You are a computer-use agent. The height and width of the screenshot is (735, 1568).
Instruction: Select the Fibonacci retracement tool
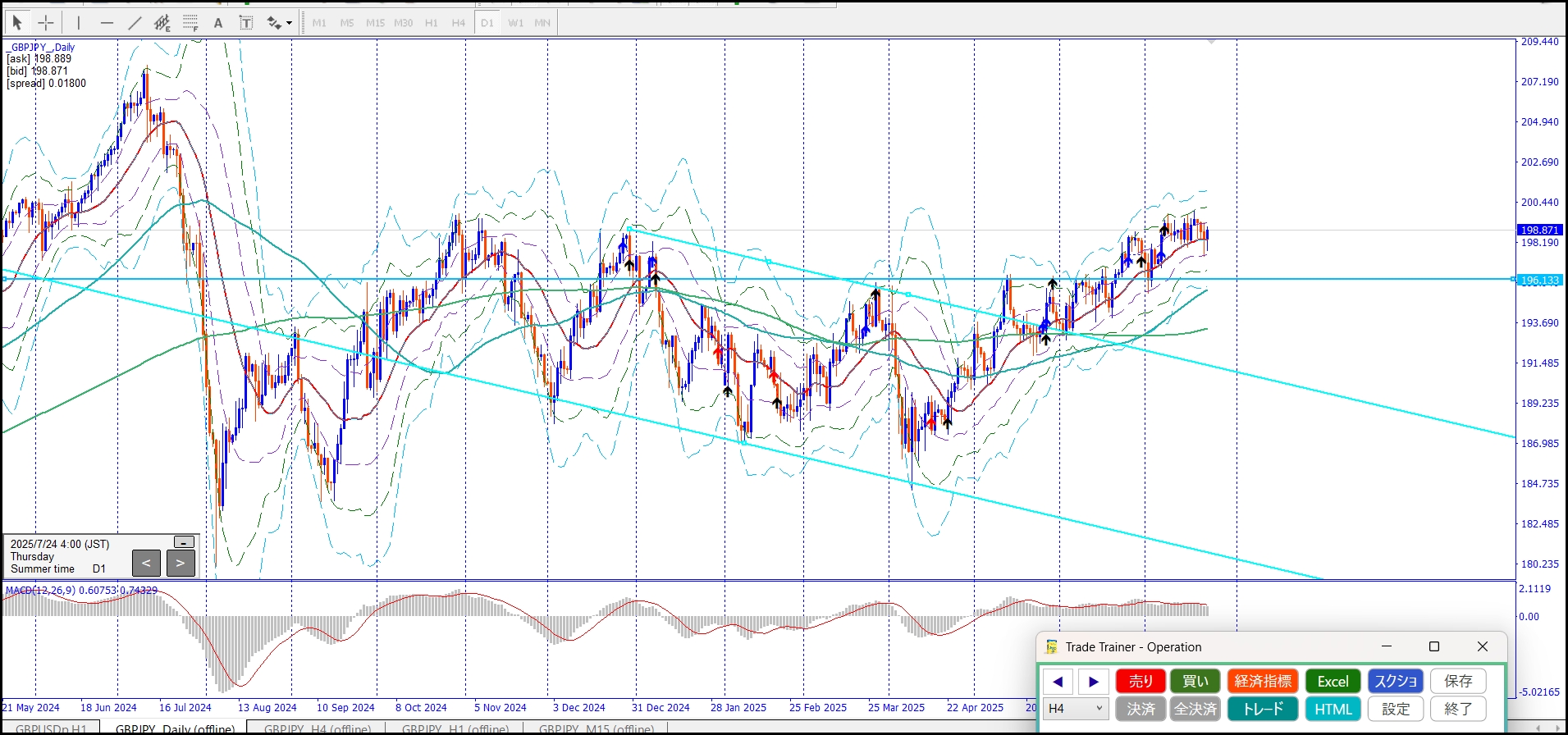190,23
